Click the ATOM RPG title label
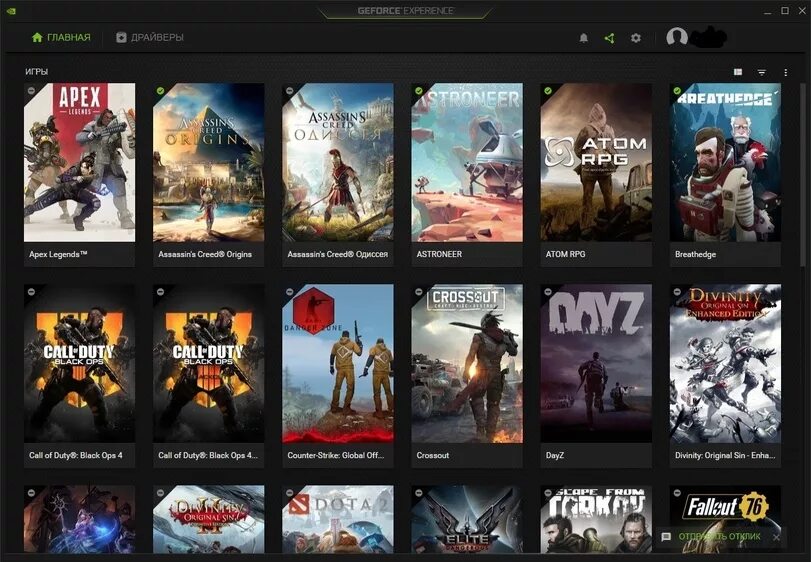 [x=565, y=254]
